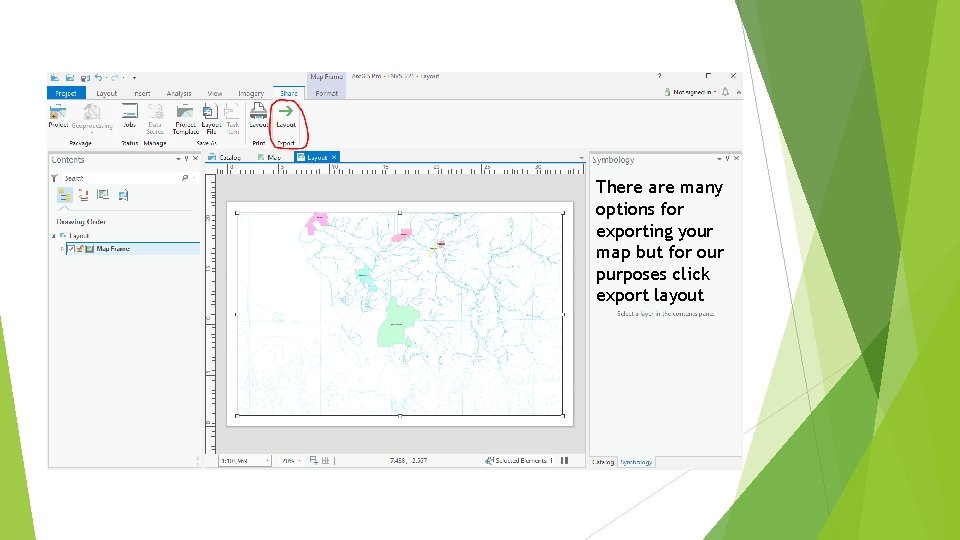Open the Map Frame Format tab
960x540 pixels.
tap(326, 93)
